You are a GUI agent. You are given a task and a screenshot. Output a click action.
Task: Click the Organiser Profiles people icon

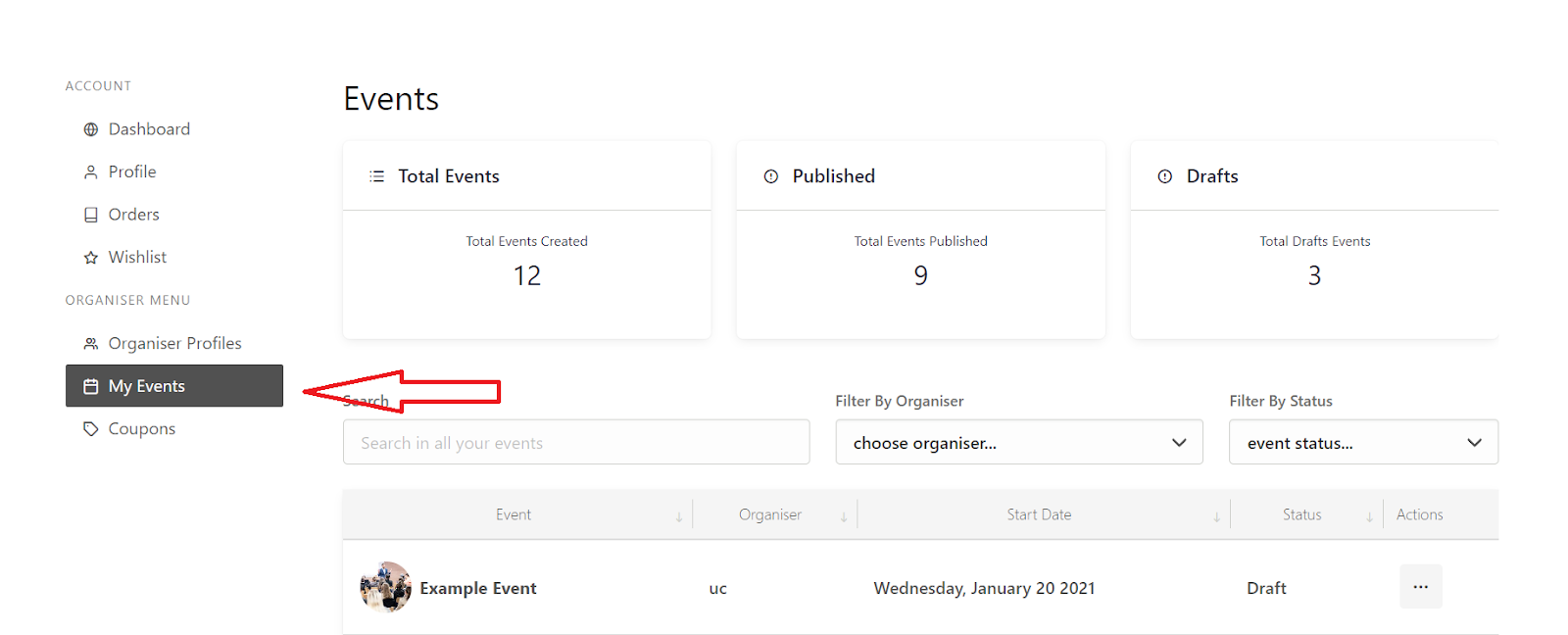(x=91, y=344)
